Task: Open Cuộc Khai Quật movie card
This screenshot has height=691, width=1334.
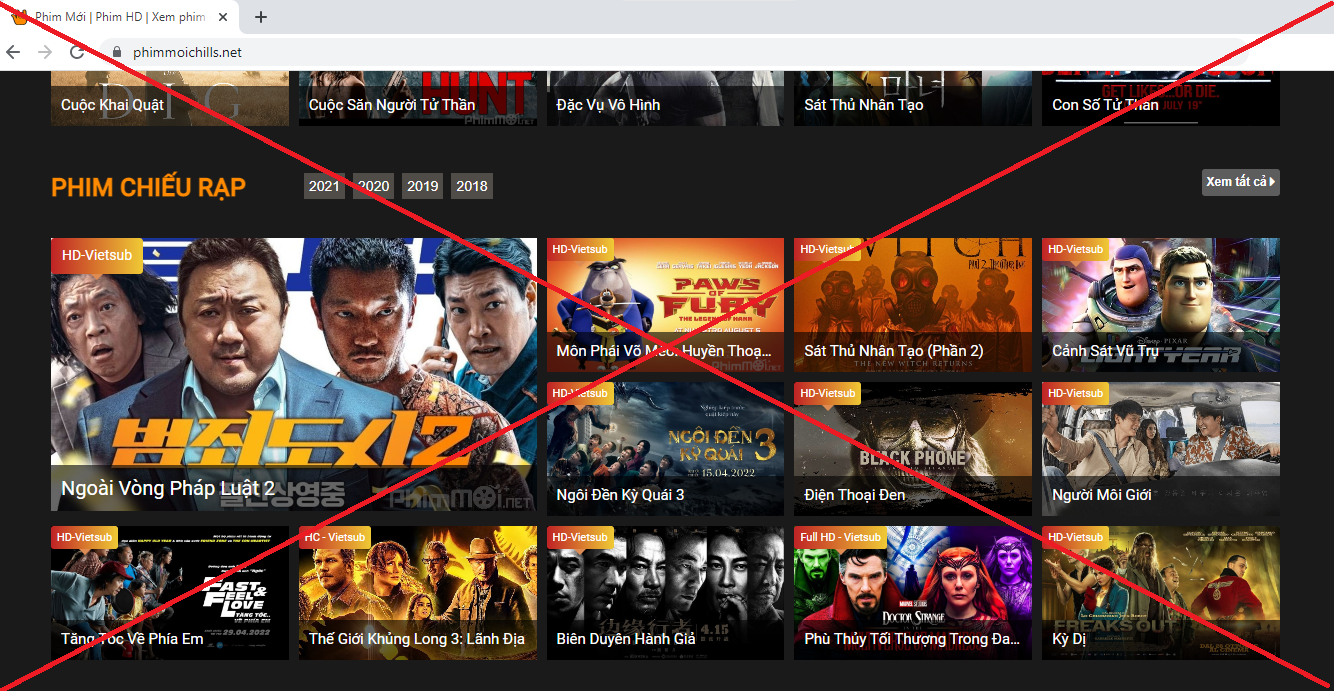Action: (x=170, y=99)
